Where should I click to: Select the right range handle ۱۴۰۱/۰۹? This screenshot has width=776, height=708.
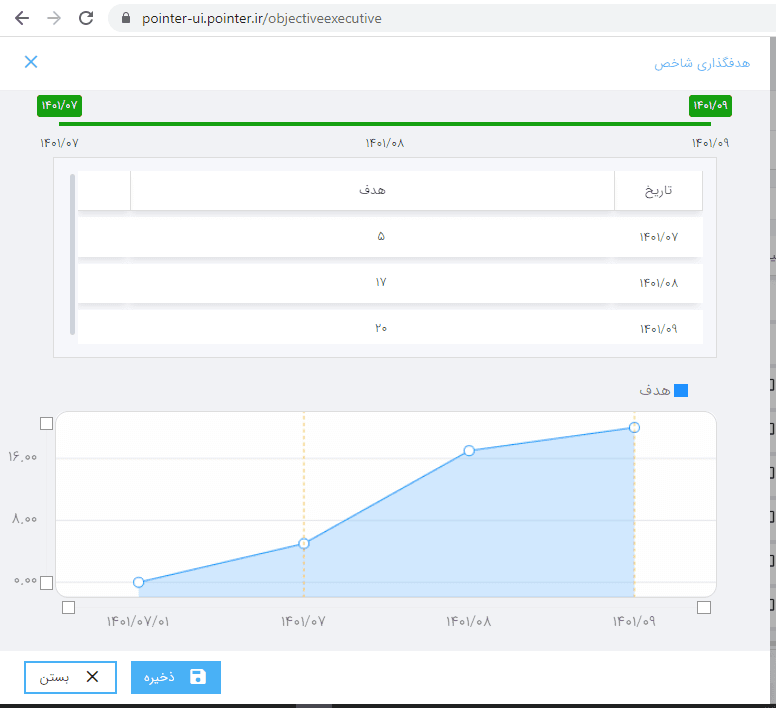pos(710,106)
